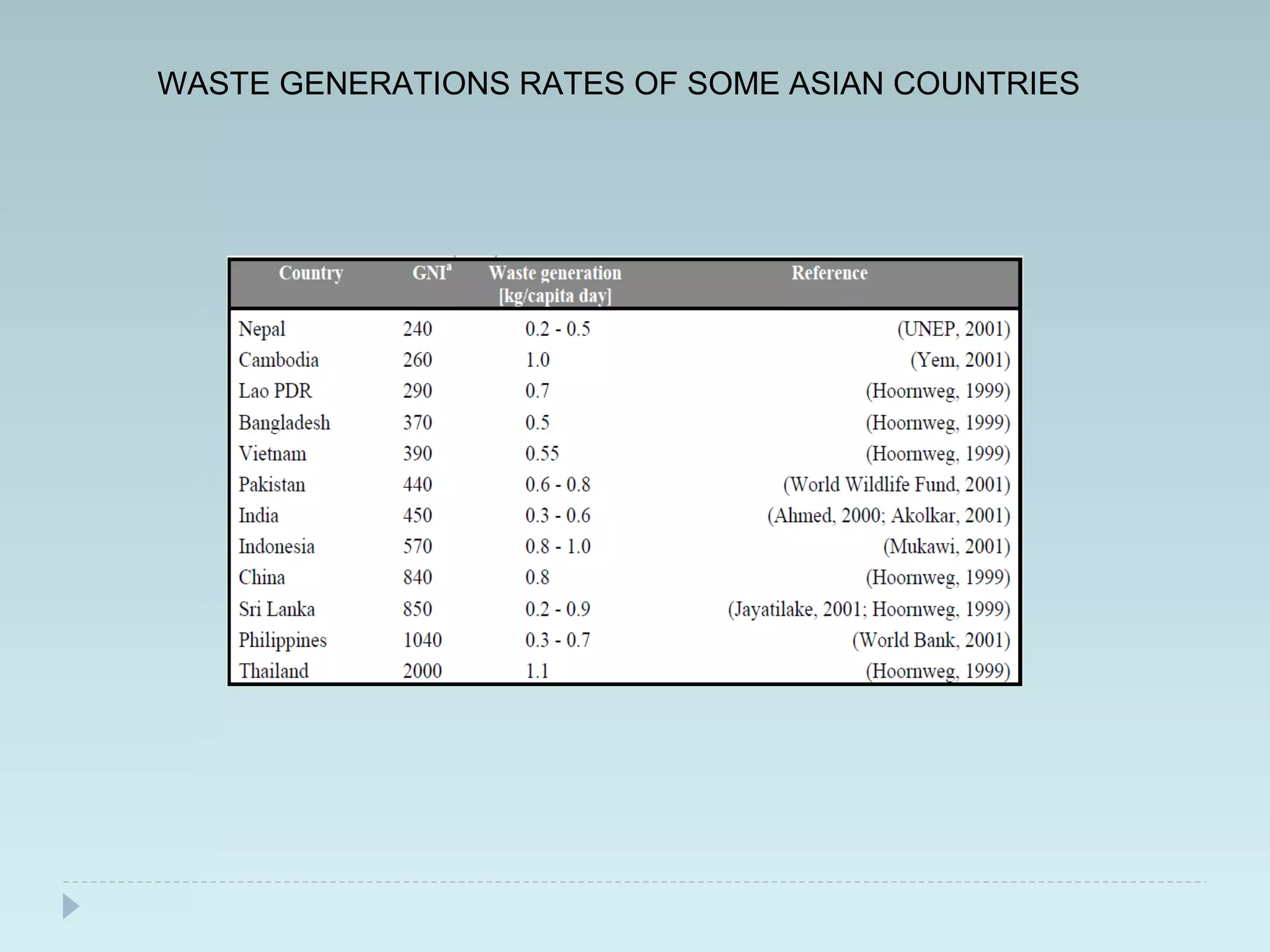The width and height of the screenshot is (1270, 952).
Task: Select waste value 0.8 - 1.0
Action: (557, 547)
